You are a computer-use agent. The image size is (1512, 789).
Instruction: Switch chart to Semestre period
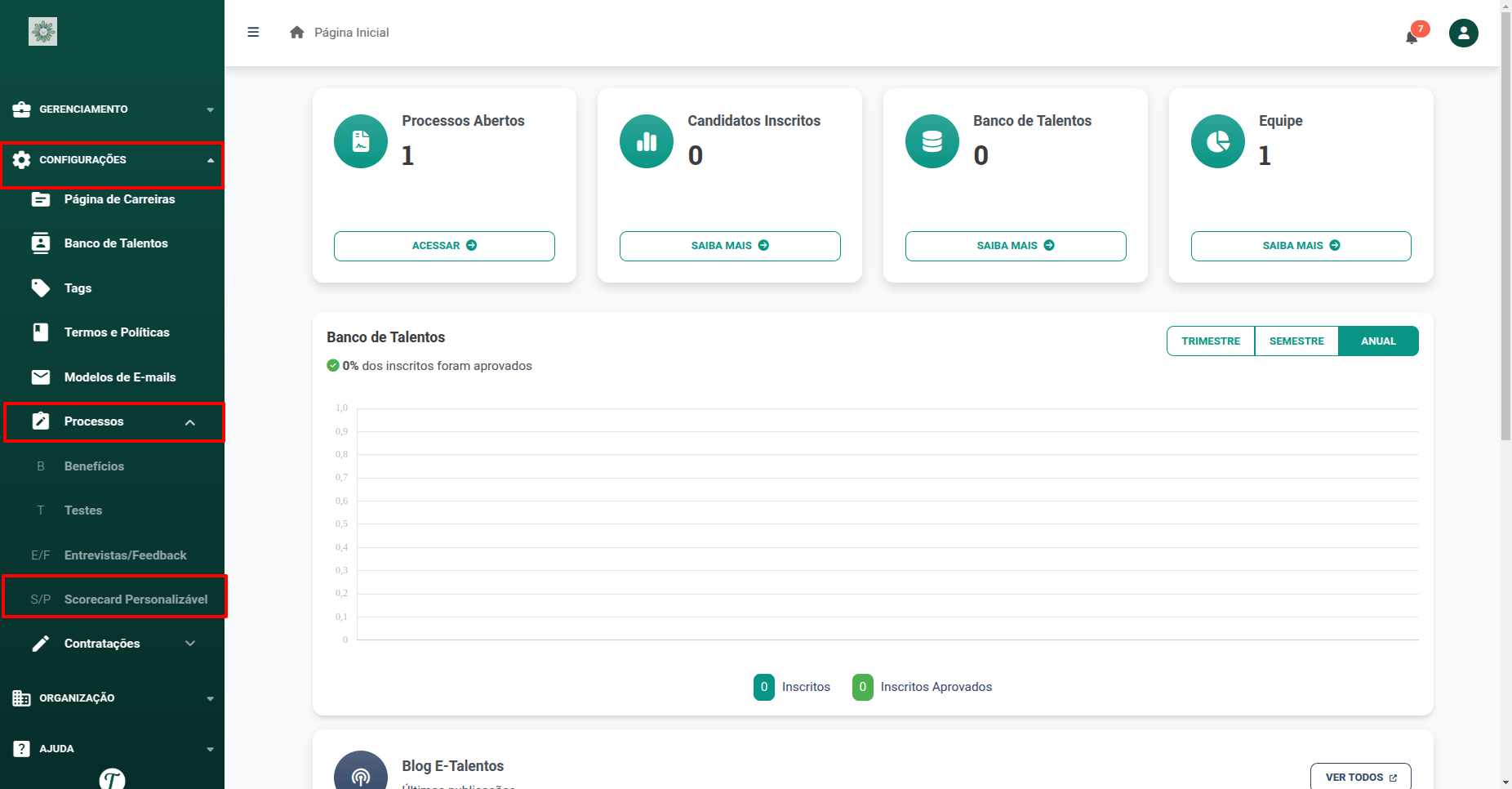1296,341
